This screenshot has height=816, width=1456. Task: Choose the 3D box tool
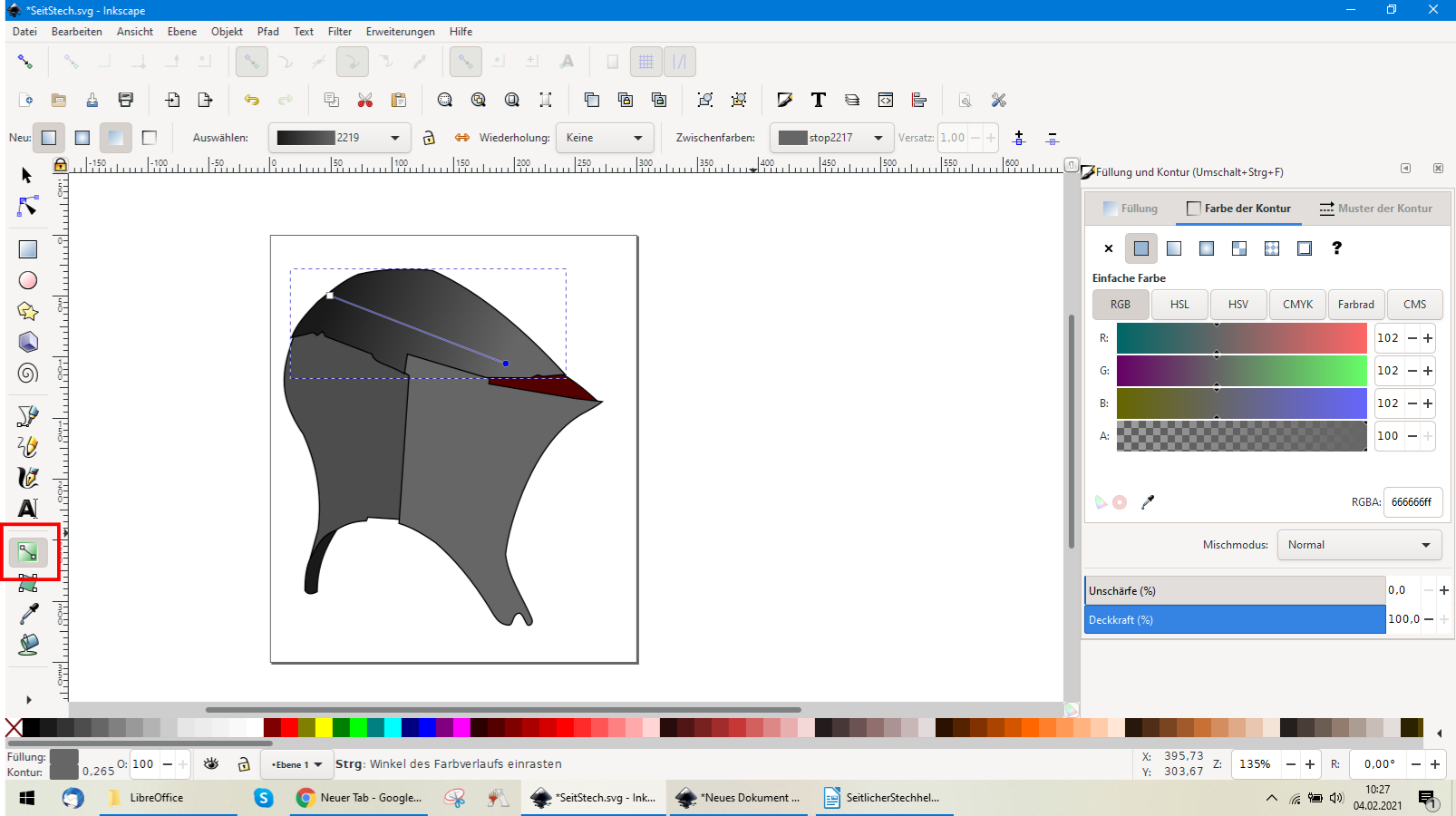pyautogui.click(x=28, y=342)
